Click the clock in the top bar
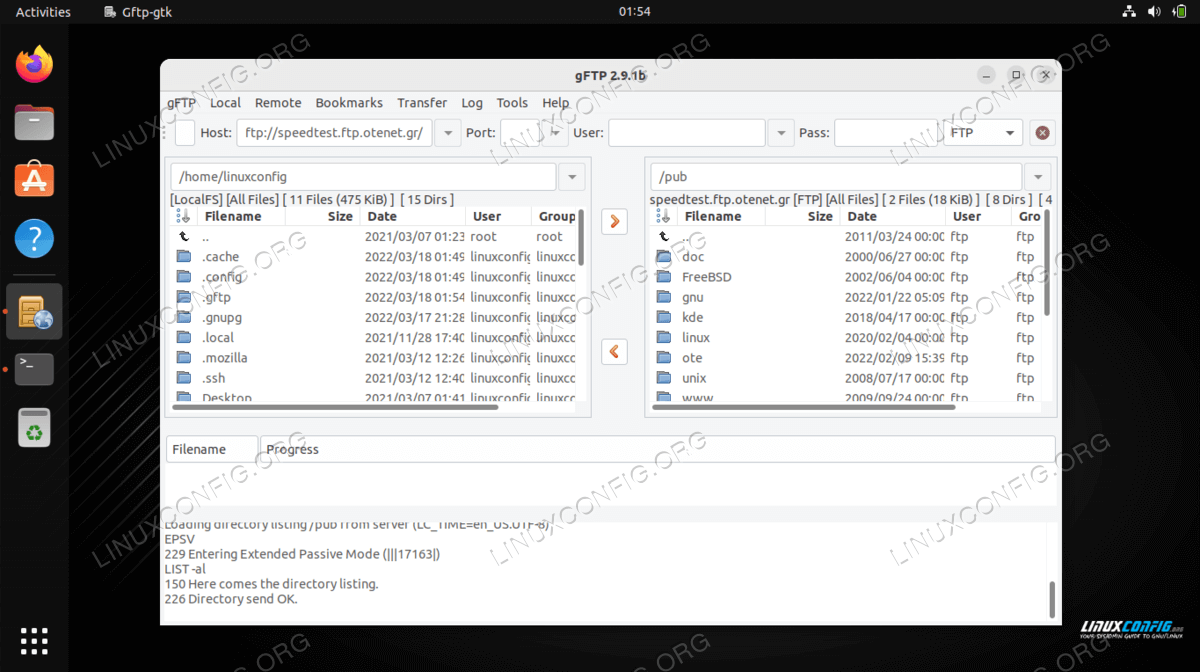 [x=635, y=12]
